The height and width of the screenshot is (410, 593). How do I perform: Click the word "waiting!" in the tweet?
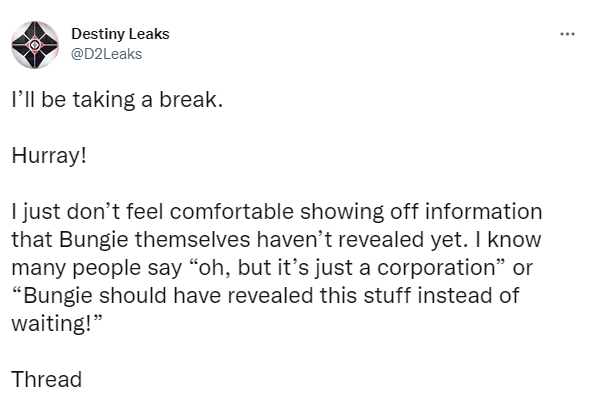click(x=51, y=324)
